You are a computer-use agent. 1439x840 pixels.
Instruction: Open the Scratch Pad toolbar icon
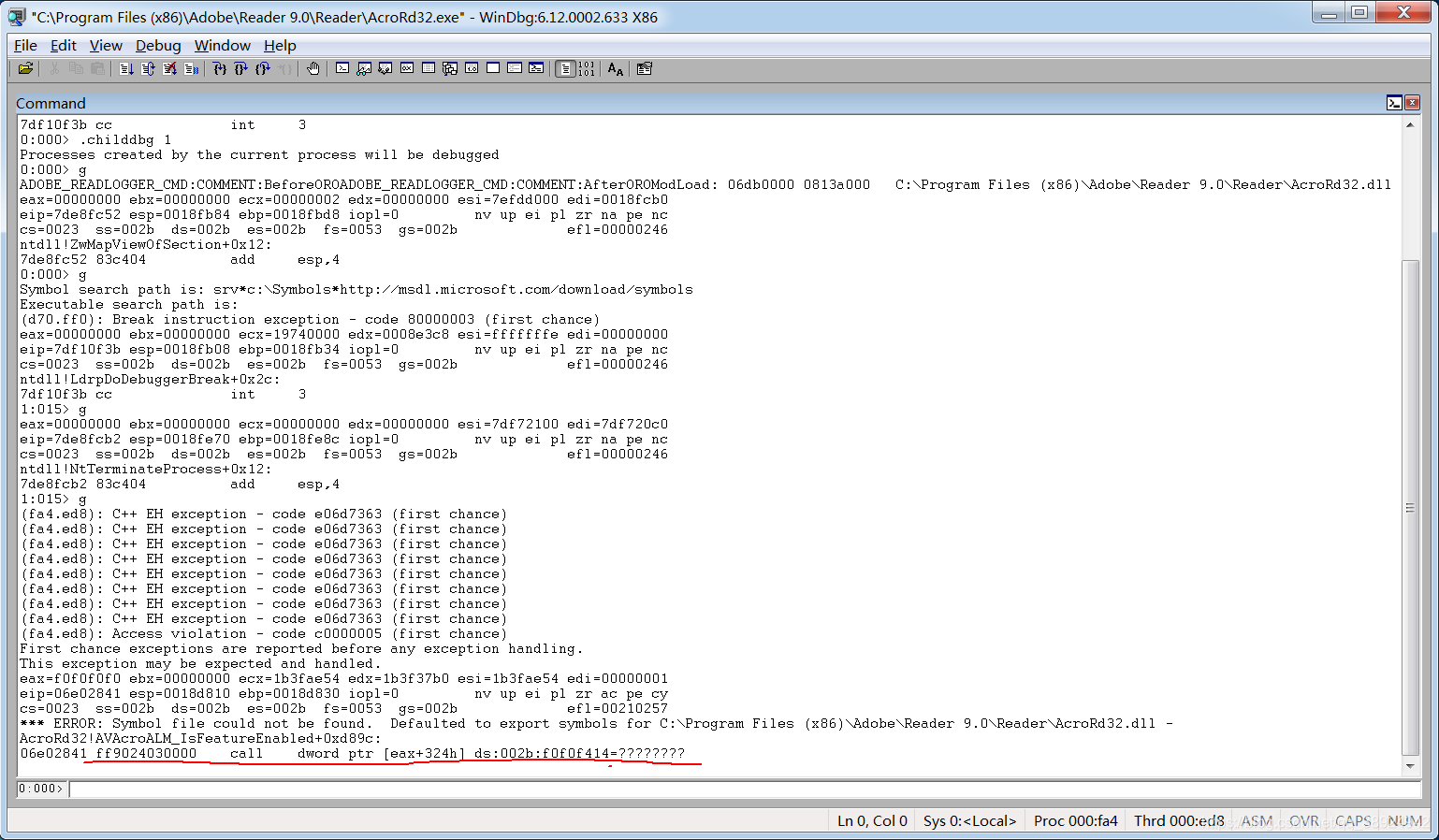click(493, 68)
